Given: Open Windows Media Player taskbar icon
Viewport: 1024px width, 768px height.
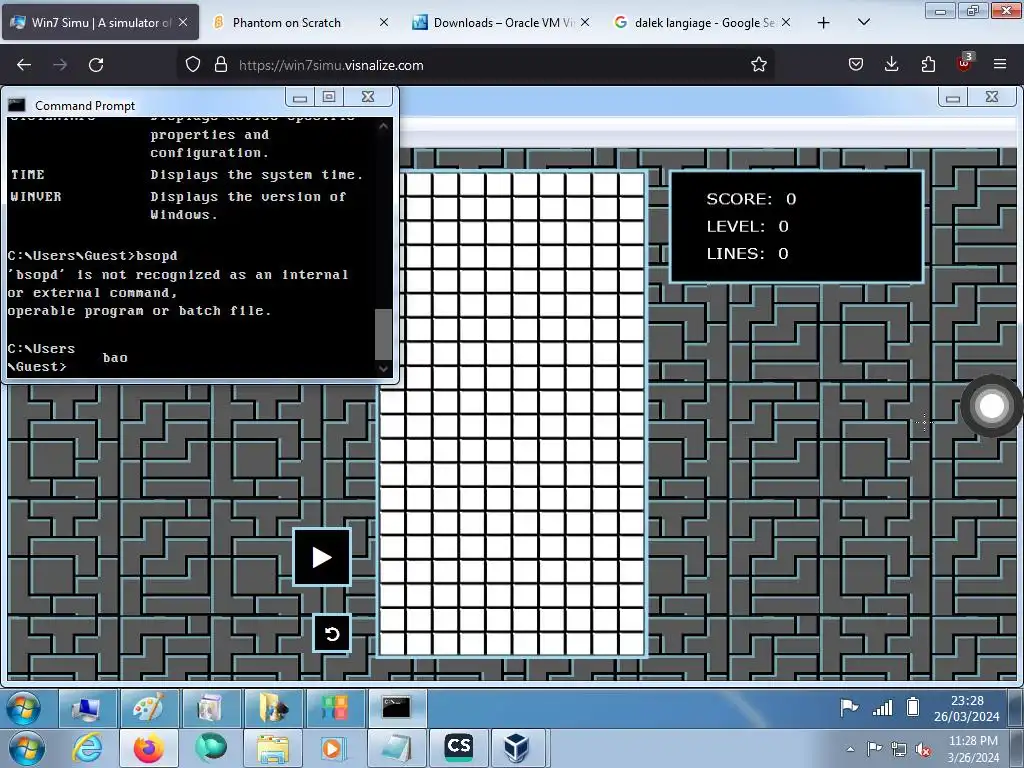Looking at the screenshot, I should coord(333,748).
